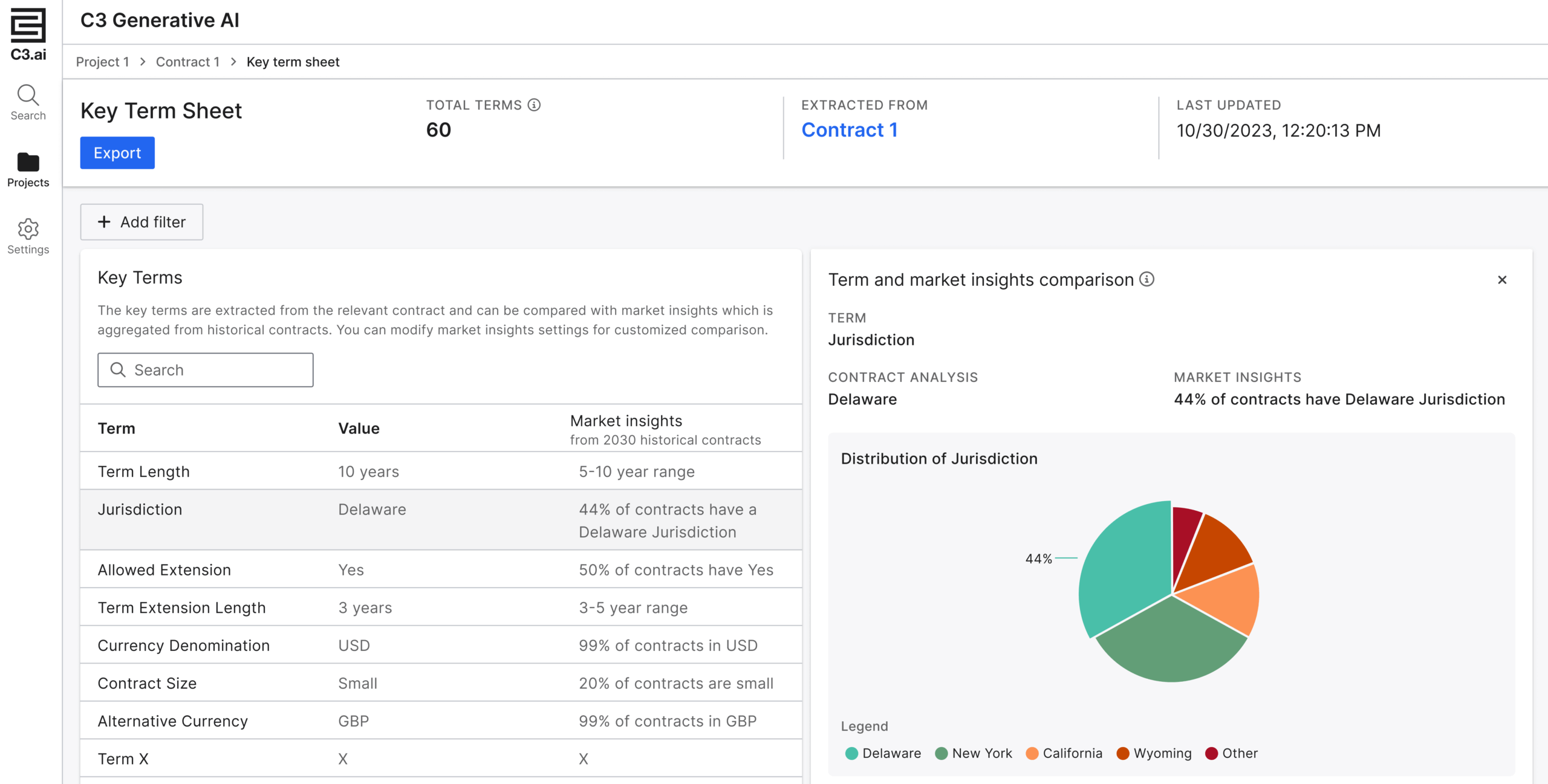Click Key term sheet breadcrumb

pyautogui.click(x=293, y=62)
